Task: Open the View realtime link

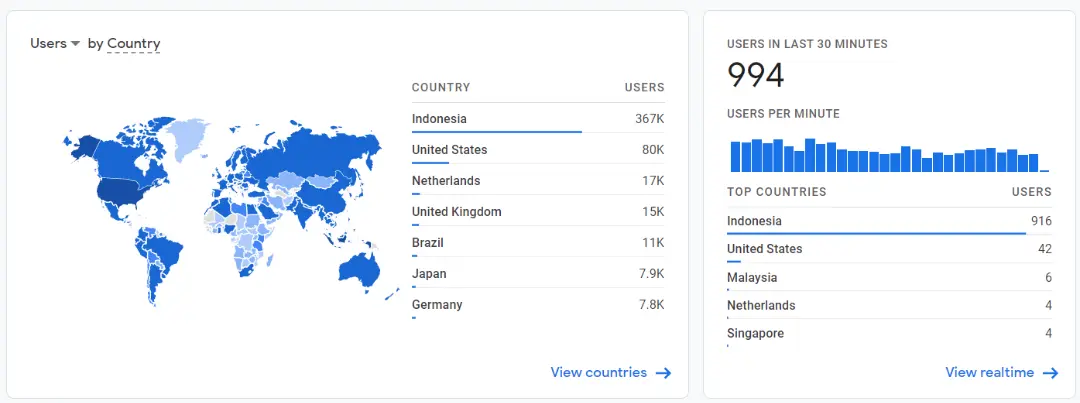Action: coord(989,373)
